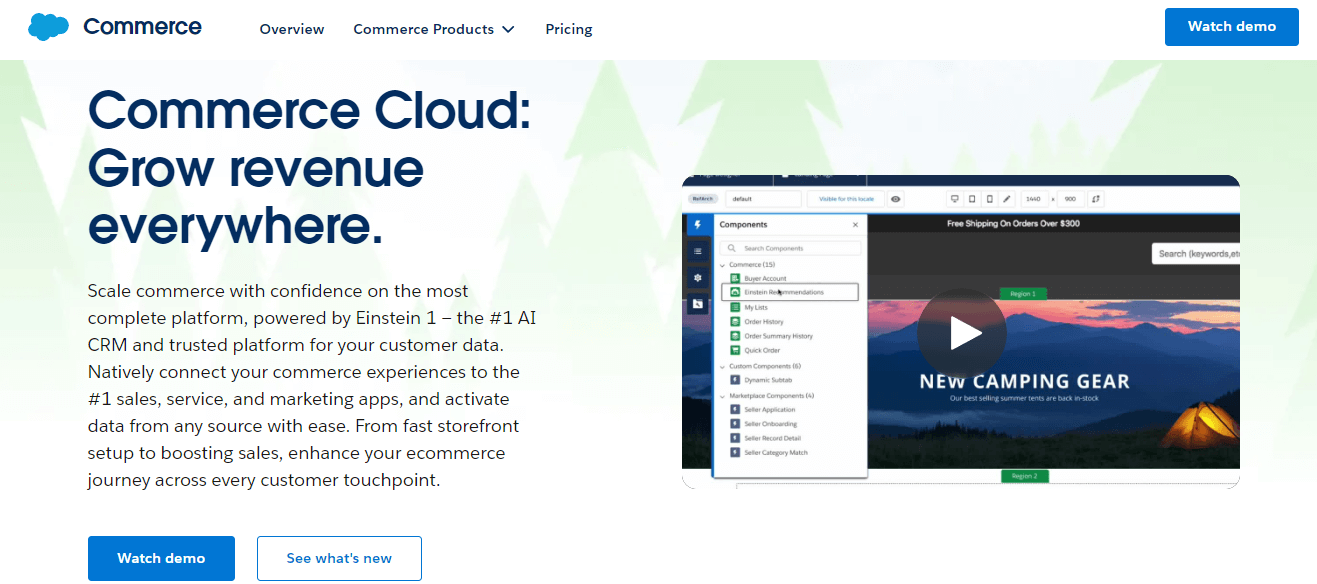This screenshot has height=584, width=1317.
Task: Click the Free Shipping On Orders banner
Action: (1013, 224)
